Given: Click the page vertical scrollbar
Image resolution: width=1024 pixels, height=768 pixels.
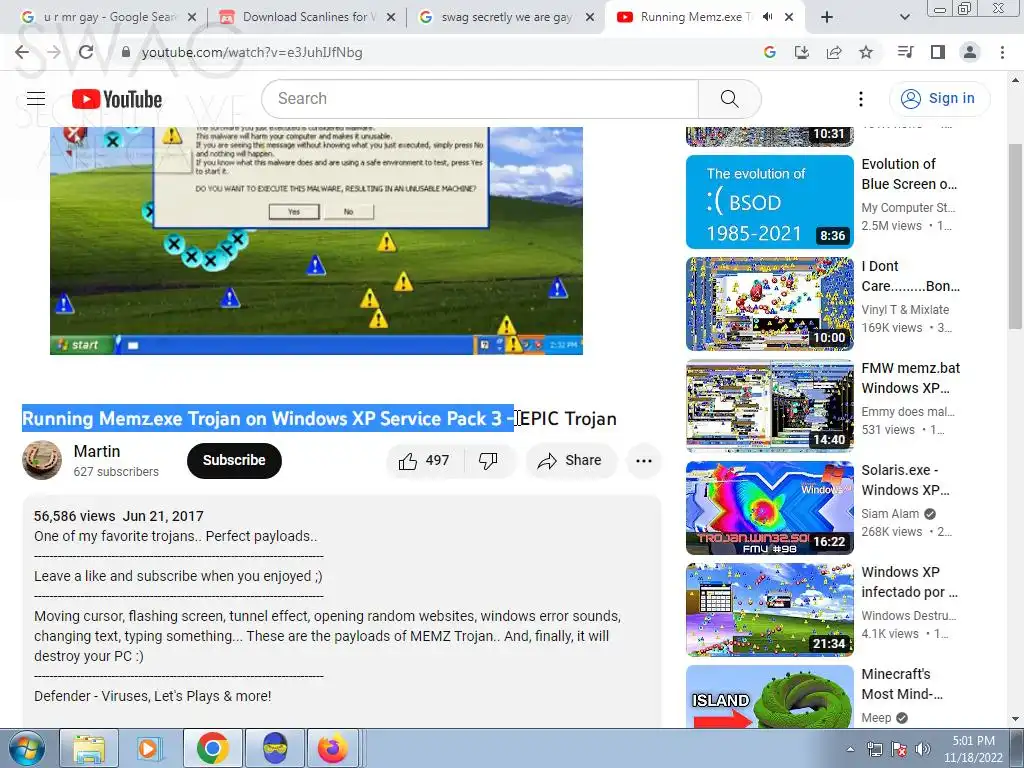Looking at the screenshot, I should pyautogui.click(x=1016, y=236).
